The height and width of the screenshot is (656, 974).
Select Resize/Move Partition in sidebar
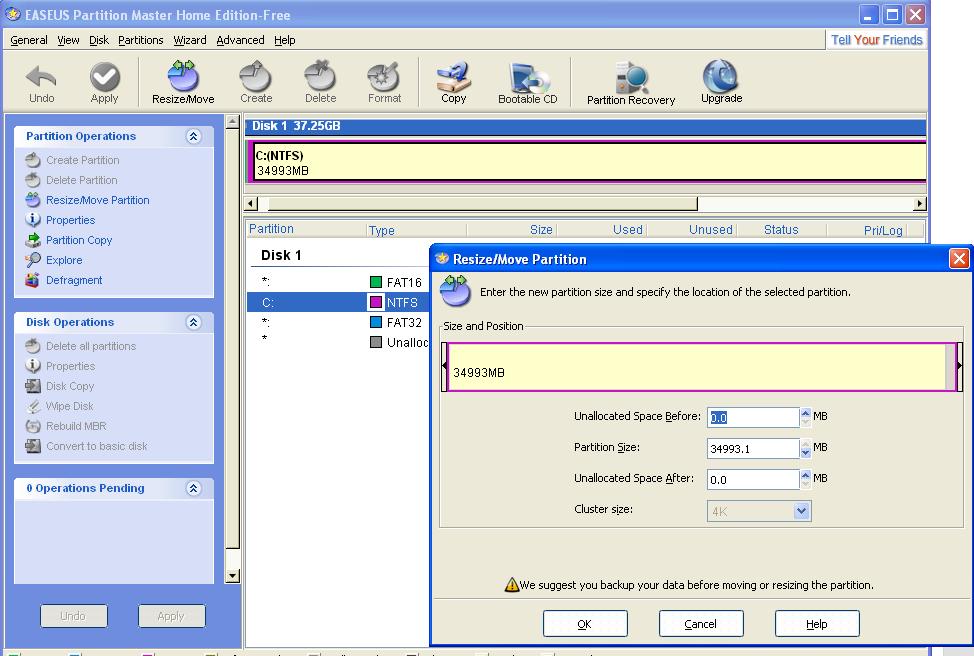pyautogui.click(x=88, y=199)
